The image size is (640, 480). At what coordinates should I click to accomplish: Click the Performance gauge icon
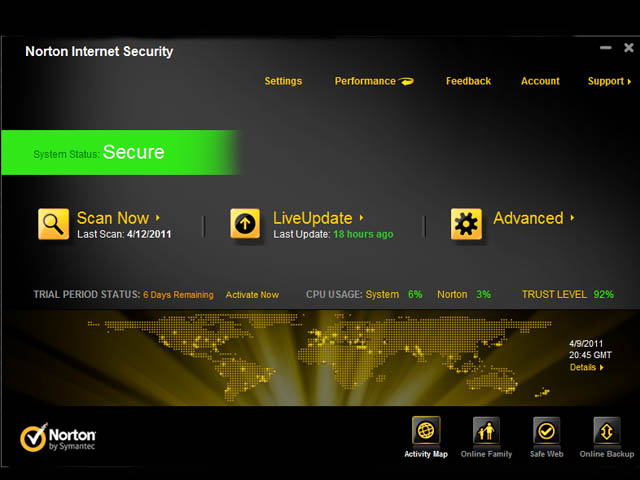[x=407, y=81]
